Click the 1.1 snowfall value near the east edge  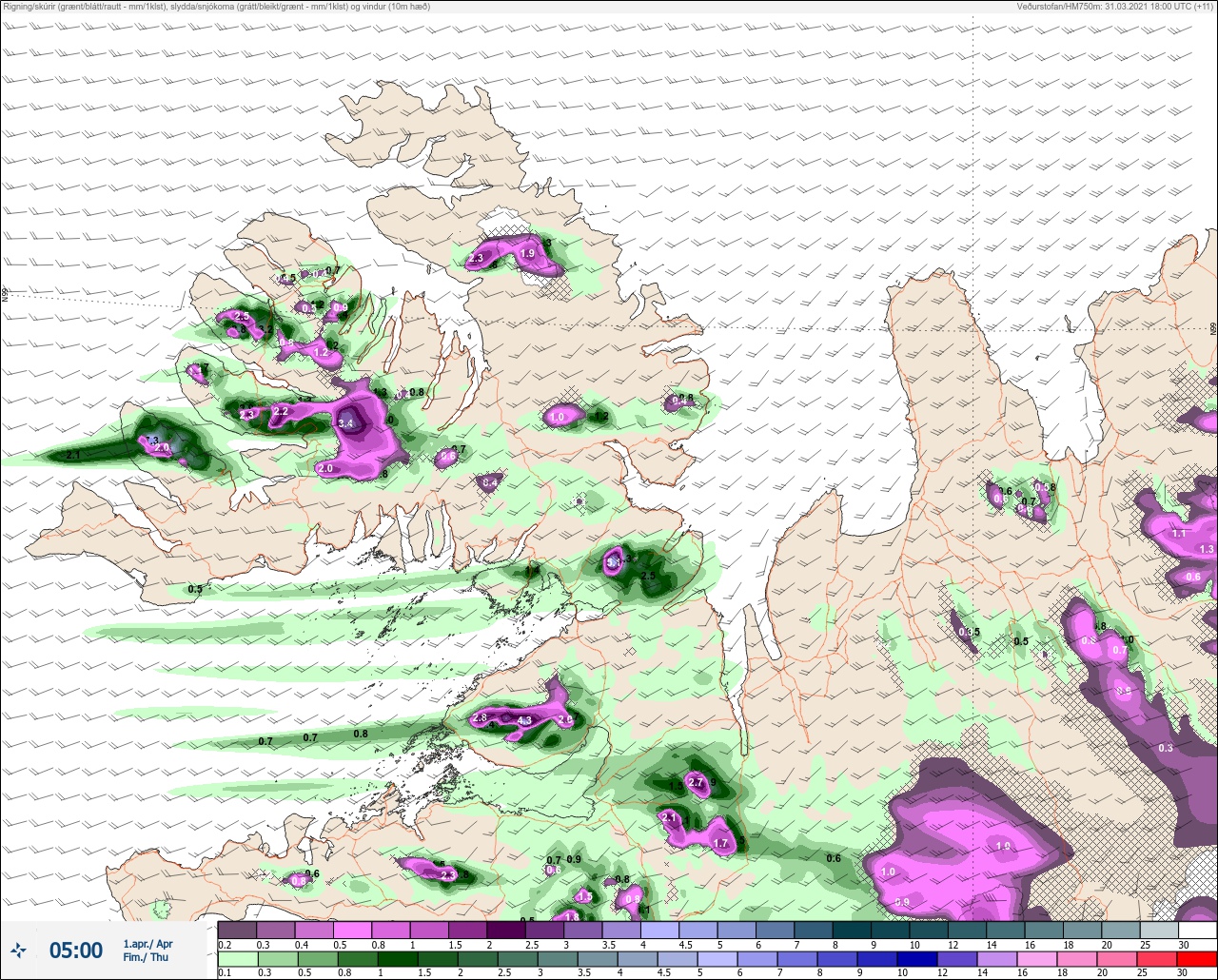[1179, 534]
